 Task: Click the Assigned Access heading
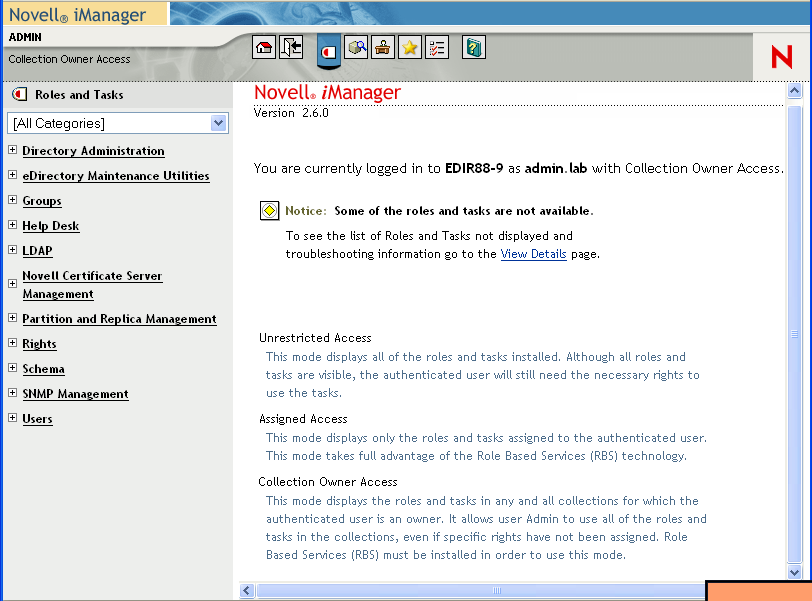pos(303,419)
